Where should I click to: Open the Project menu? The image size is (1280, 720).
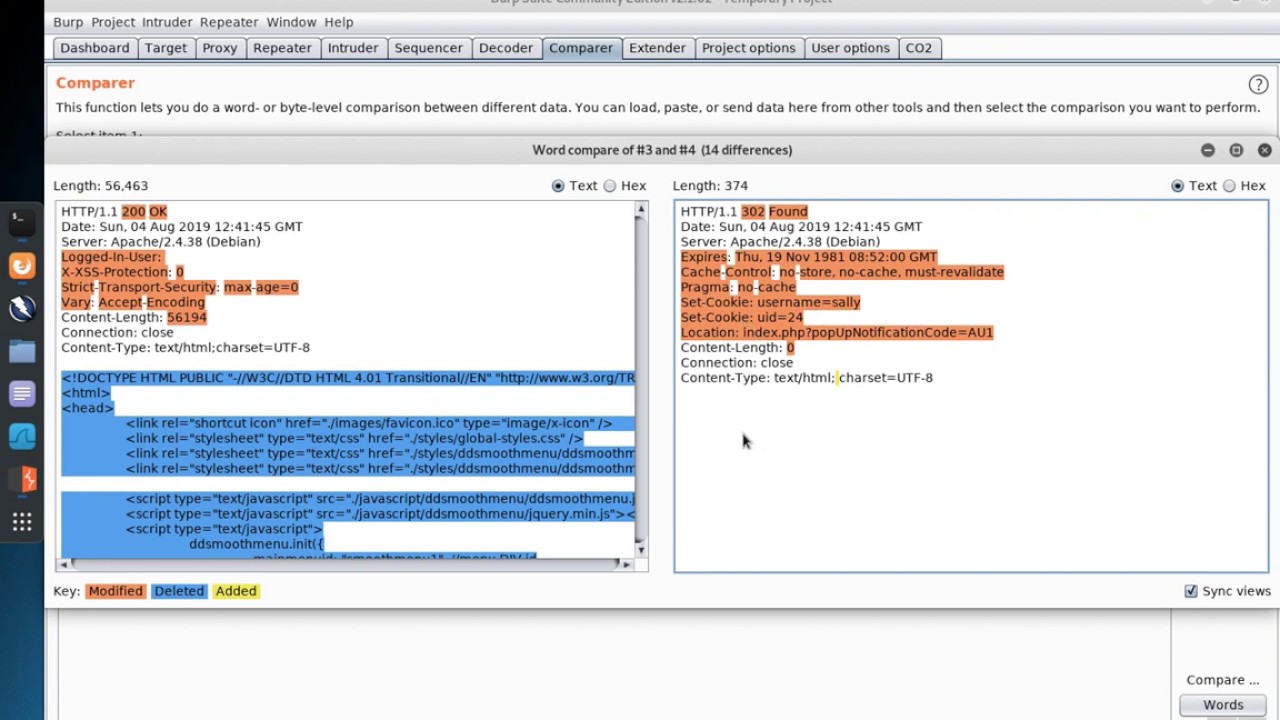click(113, 22)
